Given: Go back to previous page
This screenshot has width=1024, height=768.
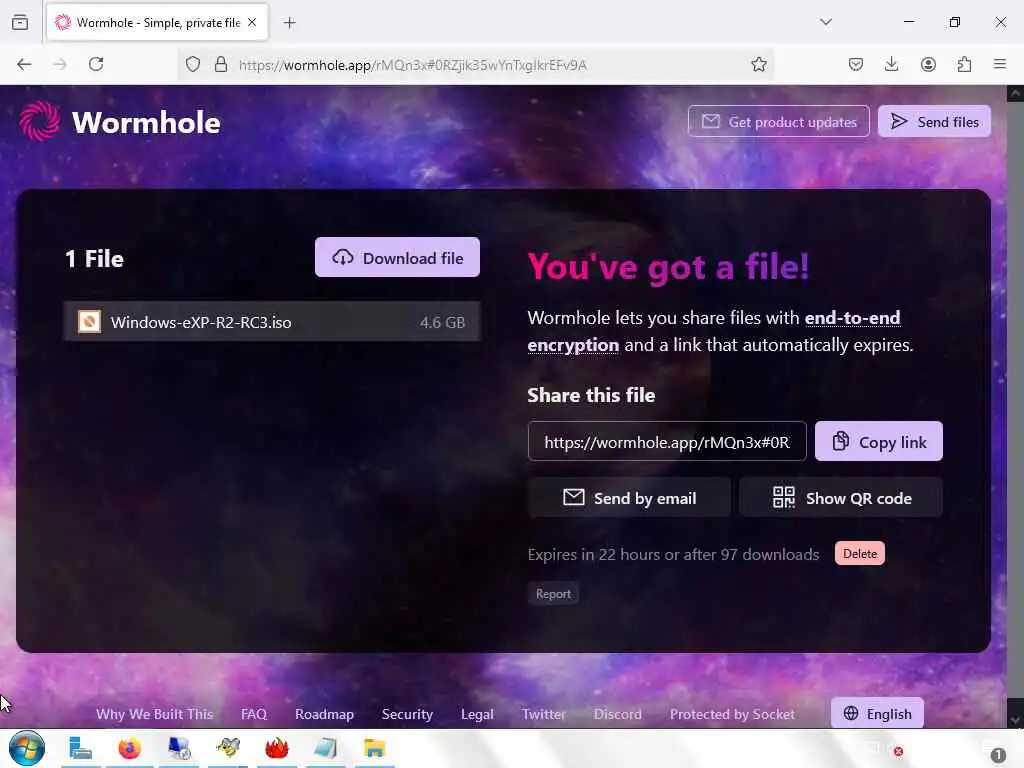Looking at the screenshot, I should point(24,64).
